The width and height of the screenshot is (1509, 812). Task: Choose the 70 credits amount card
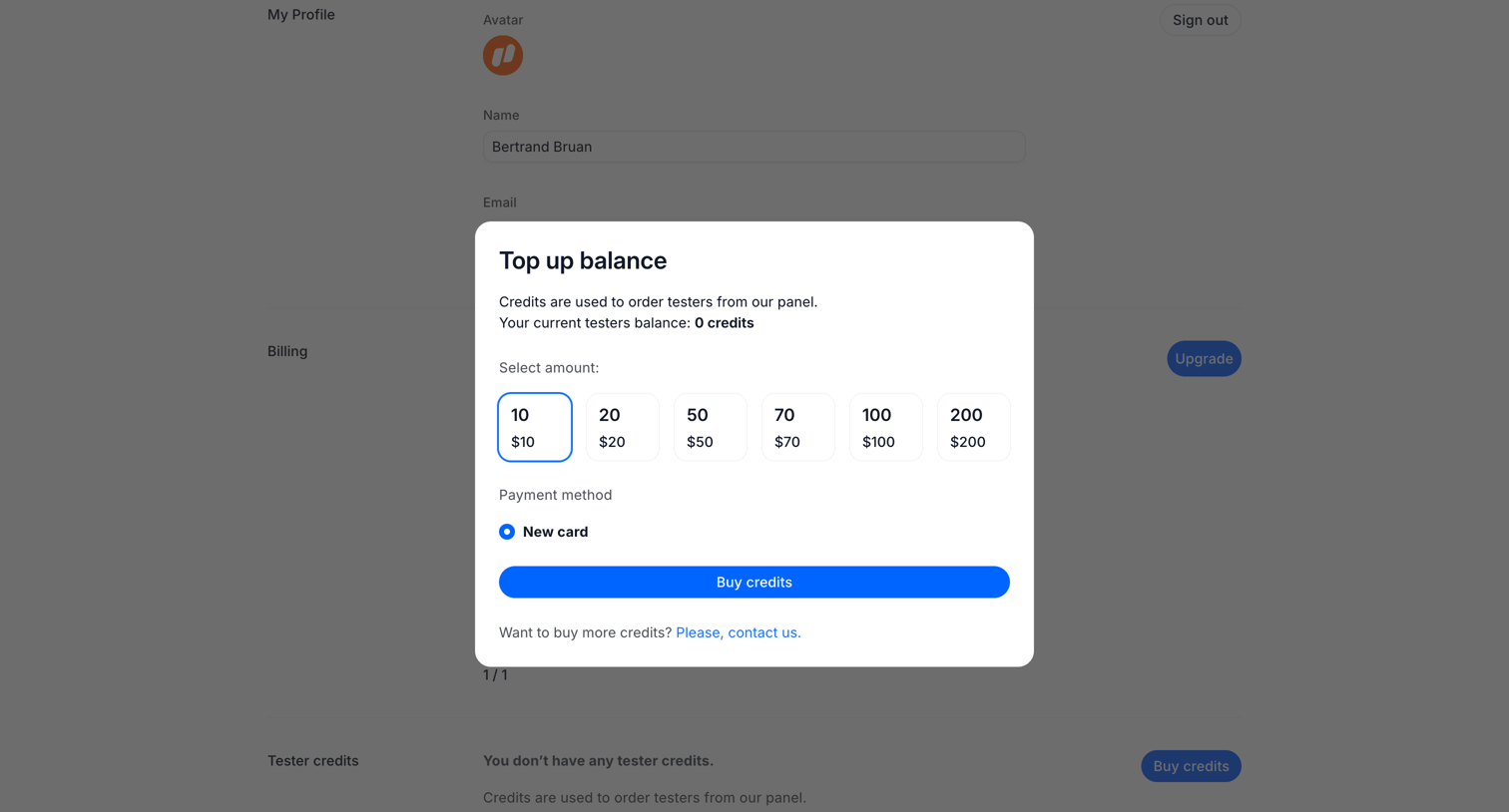798,427
